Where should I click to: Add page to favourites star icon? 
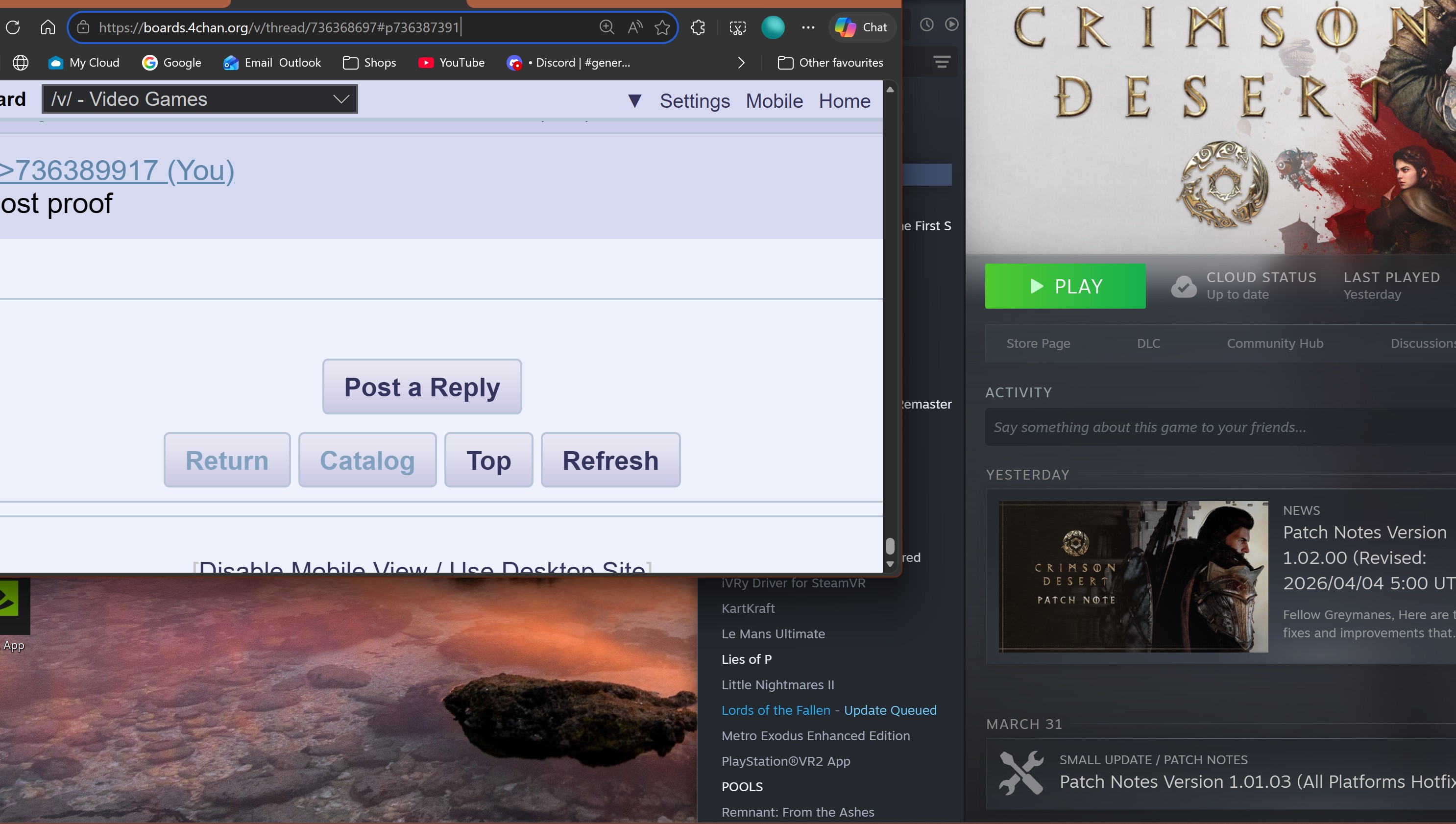tap(662, 27)
